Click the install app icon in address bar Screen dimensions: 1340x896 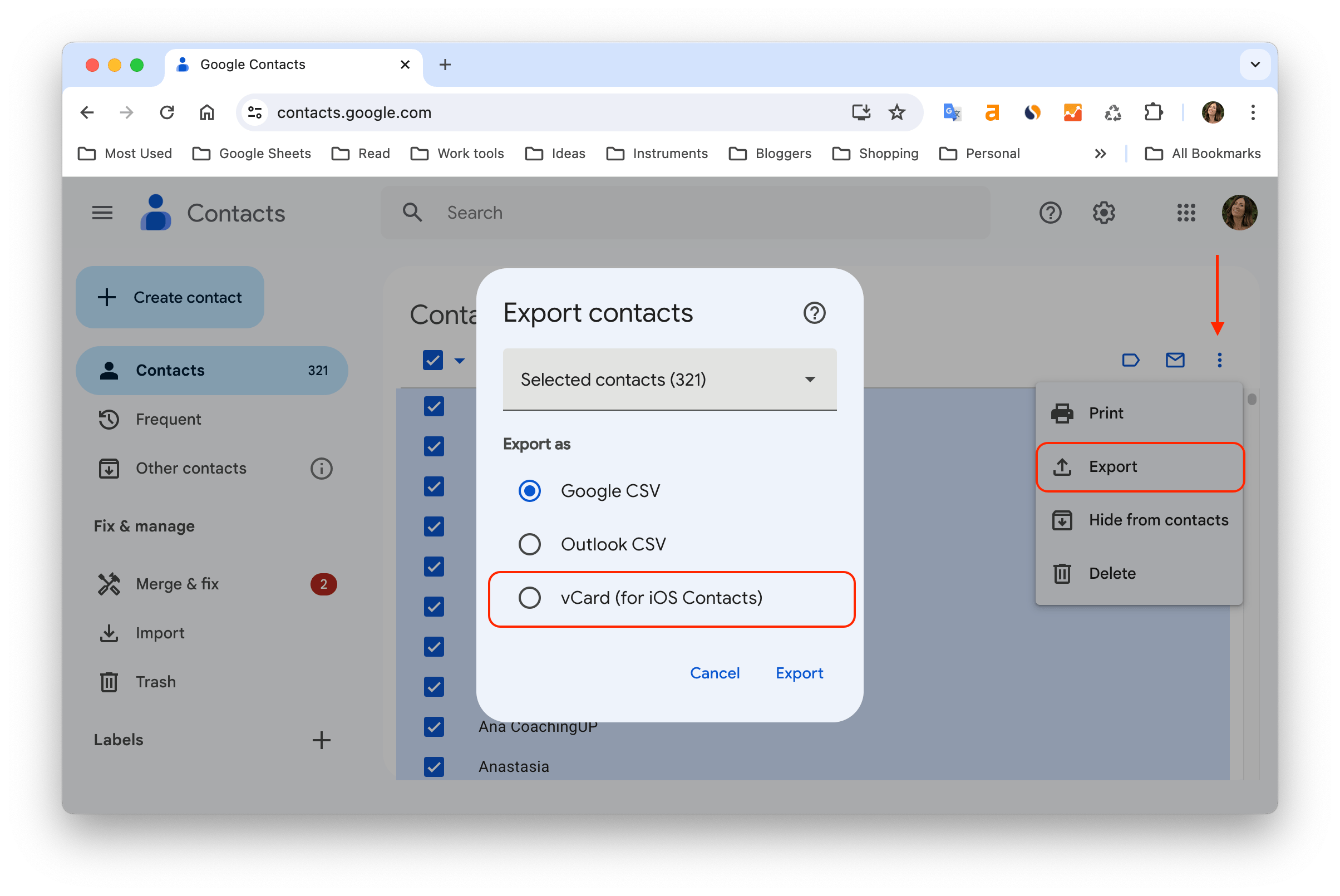[860, 112]
